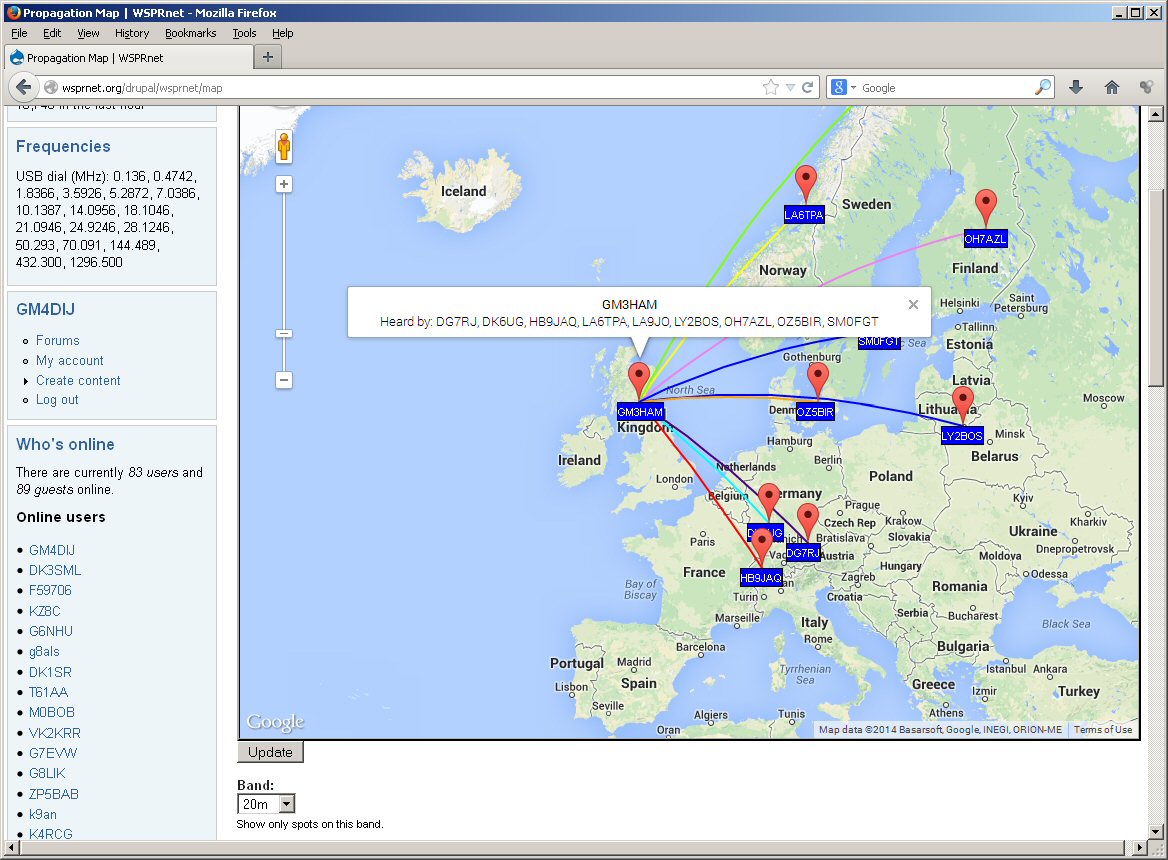Go to the Firefox home page icon
The height and width of the screenshot is (860, 1168).
(x=1111, y=87)
